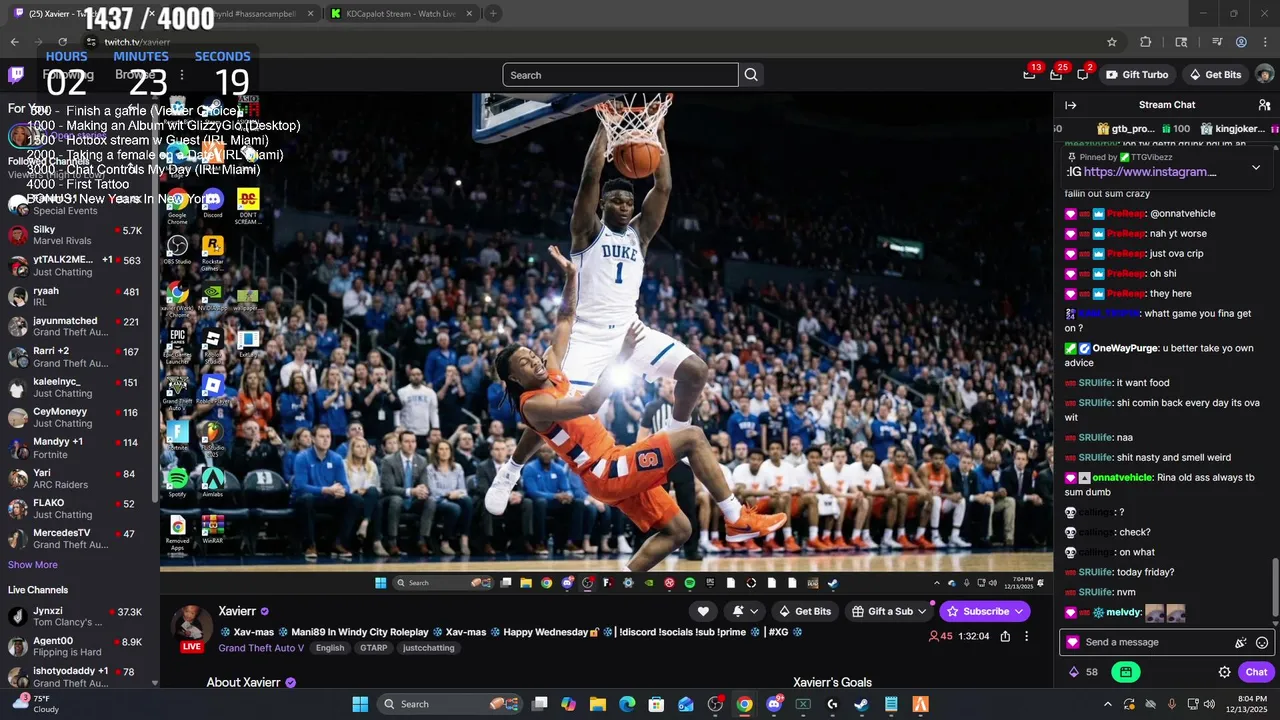Click Get Bits below the video

[x=805, y=611]
